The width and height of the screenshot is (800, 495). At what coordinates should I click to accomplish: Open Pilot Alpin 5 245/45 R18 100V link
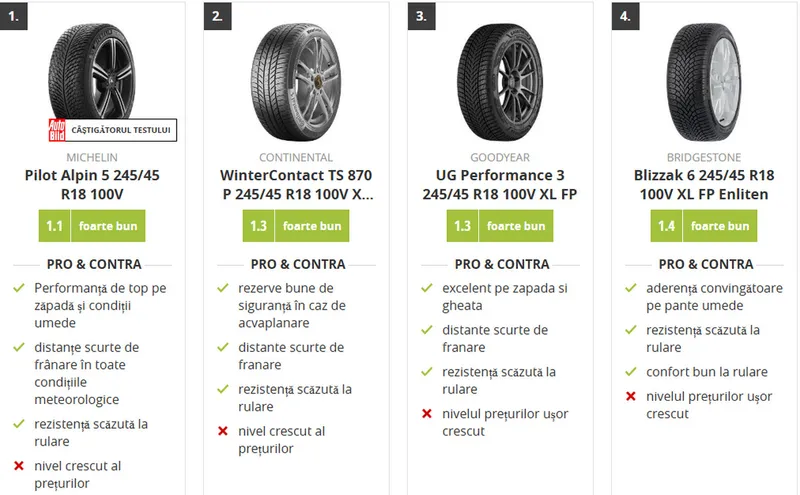[x=92, y=184]
